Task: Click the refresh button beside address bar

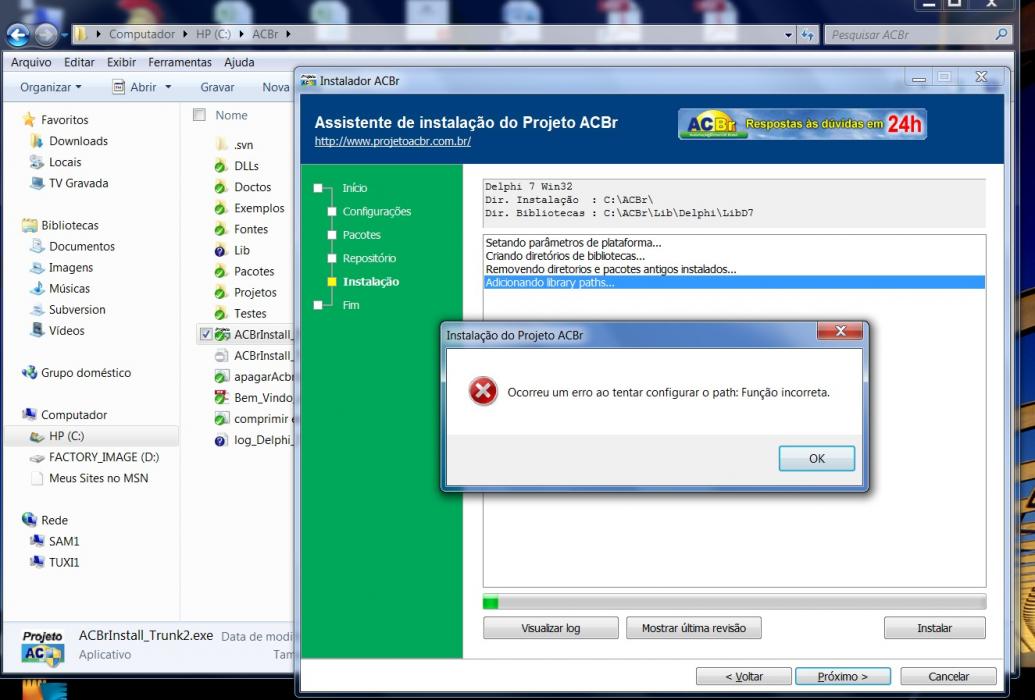Action: [x=808, y=35]
